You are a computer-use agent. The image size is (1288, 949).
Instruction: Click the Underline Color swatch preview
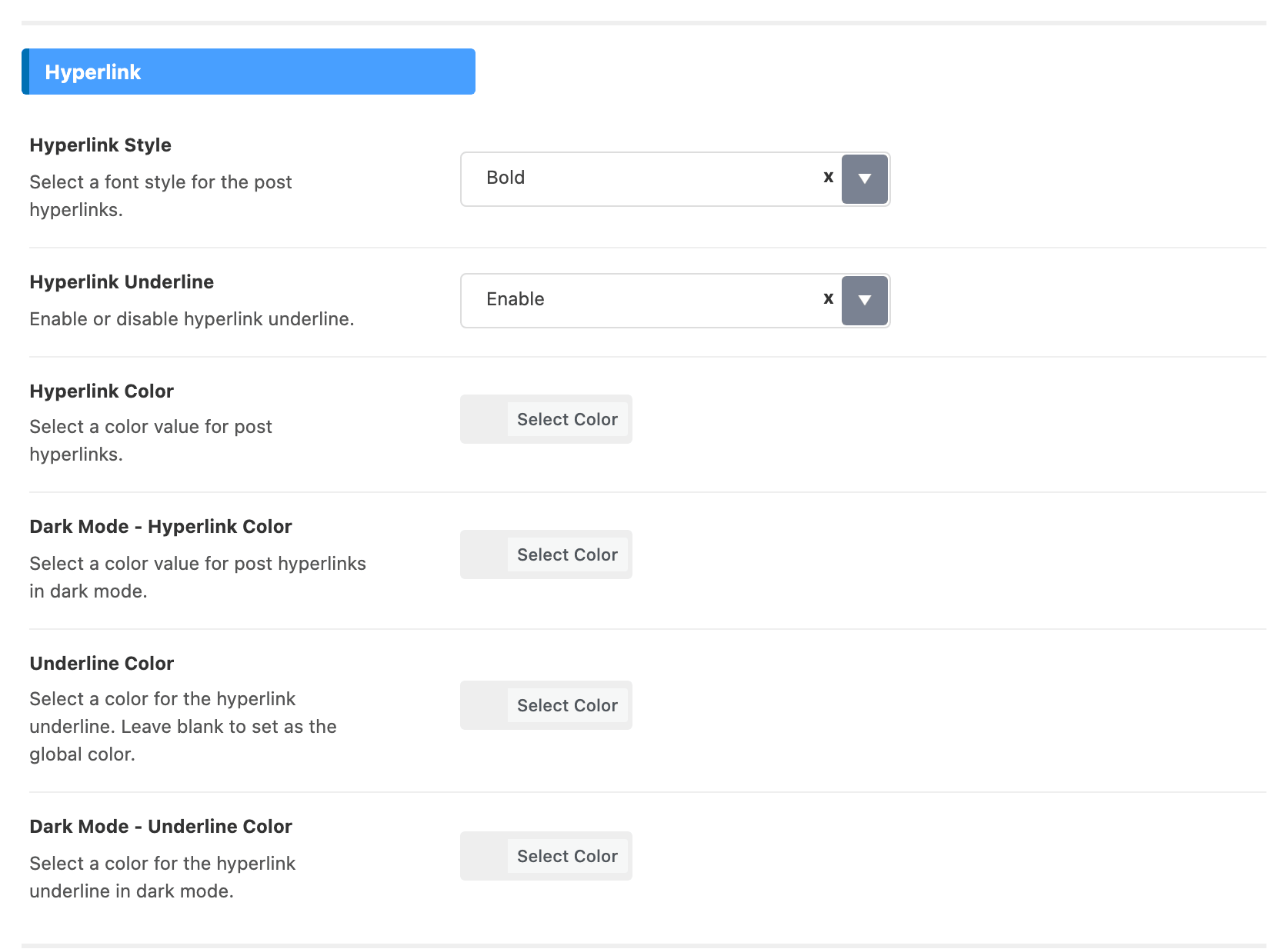[484, 705]
